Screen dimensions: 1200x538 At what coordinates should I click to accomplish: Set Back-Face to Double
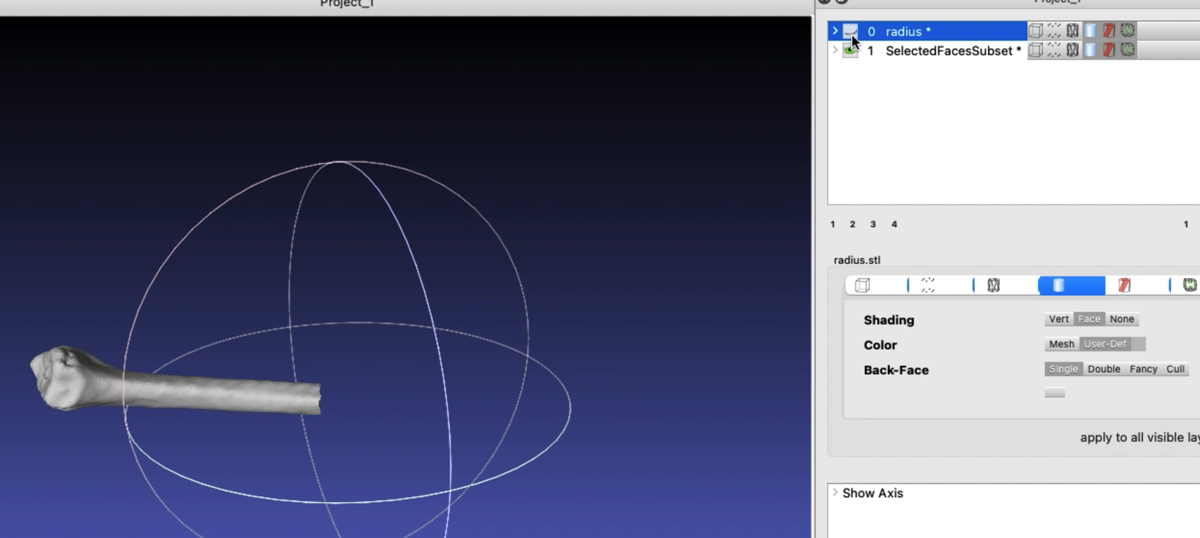pyautogui.click(x=1104, y=369)
